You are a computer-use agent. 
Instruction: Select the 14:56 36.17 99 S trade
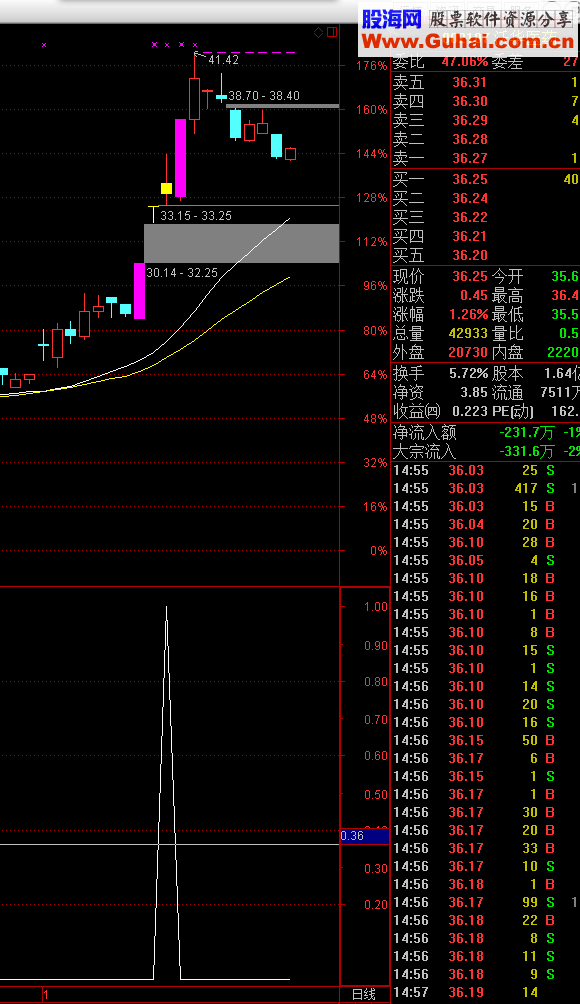click(485, 902)
